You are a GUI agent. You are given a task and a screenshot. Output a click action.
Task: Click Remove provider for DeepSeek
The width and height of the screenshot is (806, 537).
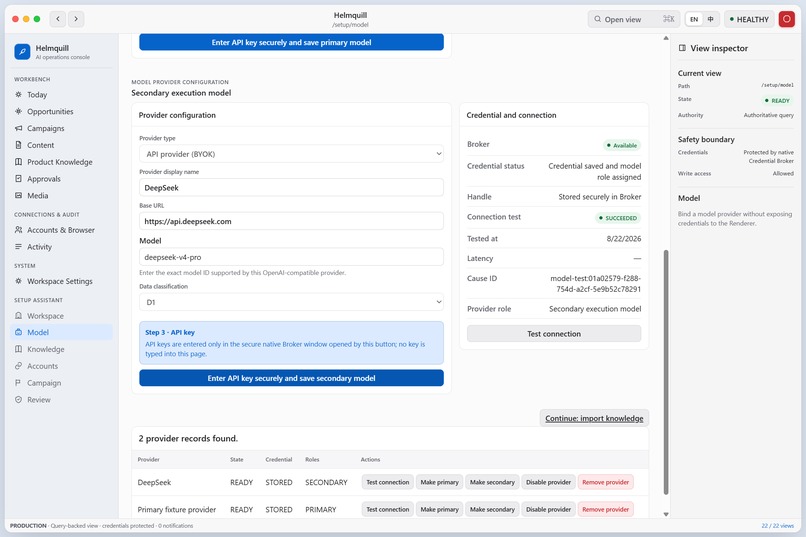point(605,482)
